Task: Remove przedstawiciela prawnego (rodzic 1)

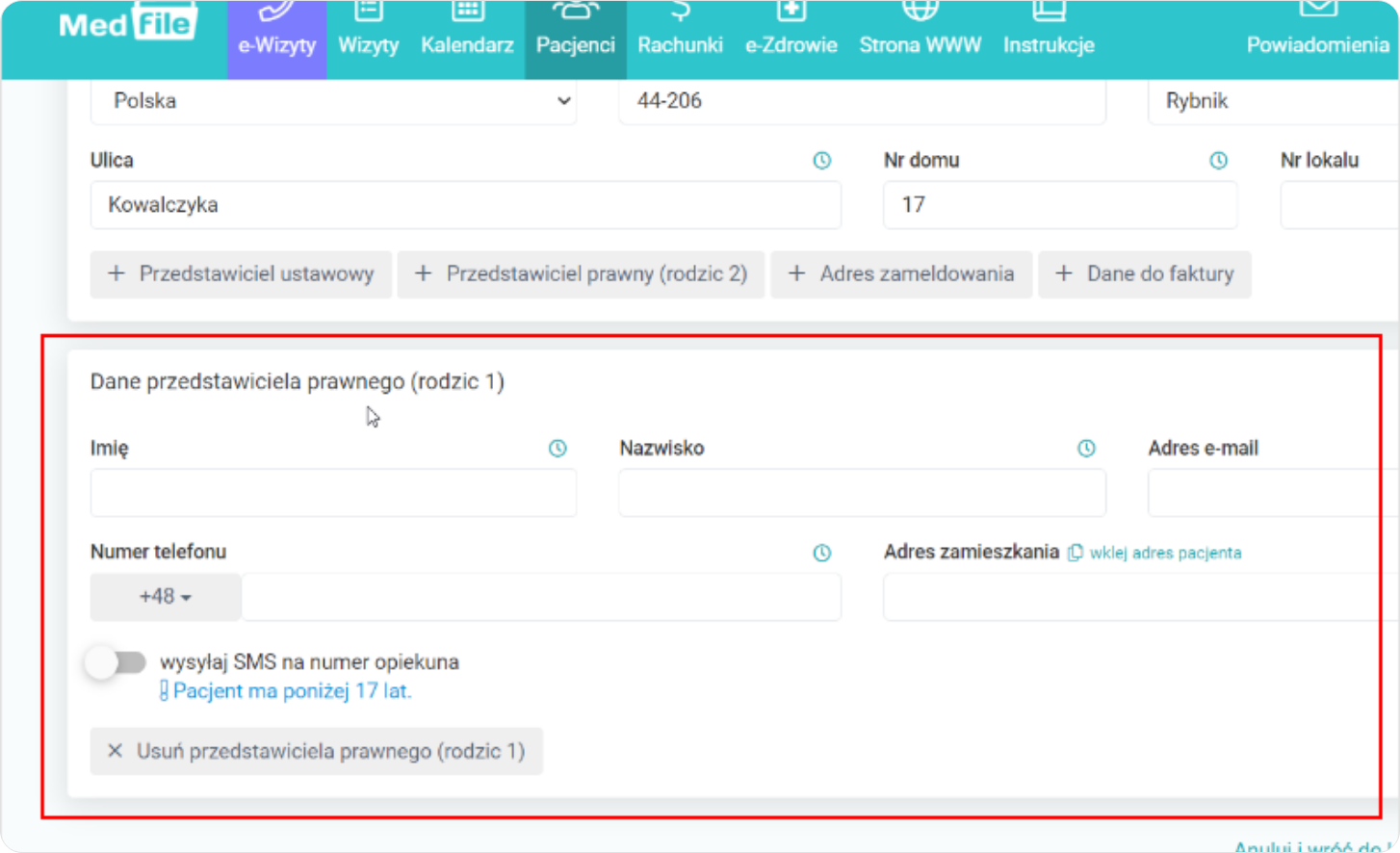Action: coord(316,752)
